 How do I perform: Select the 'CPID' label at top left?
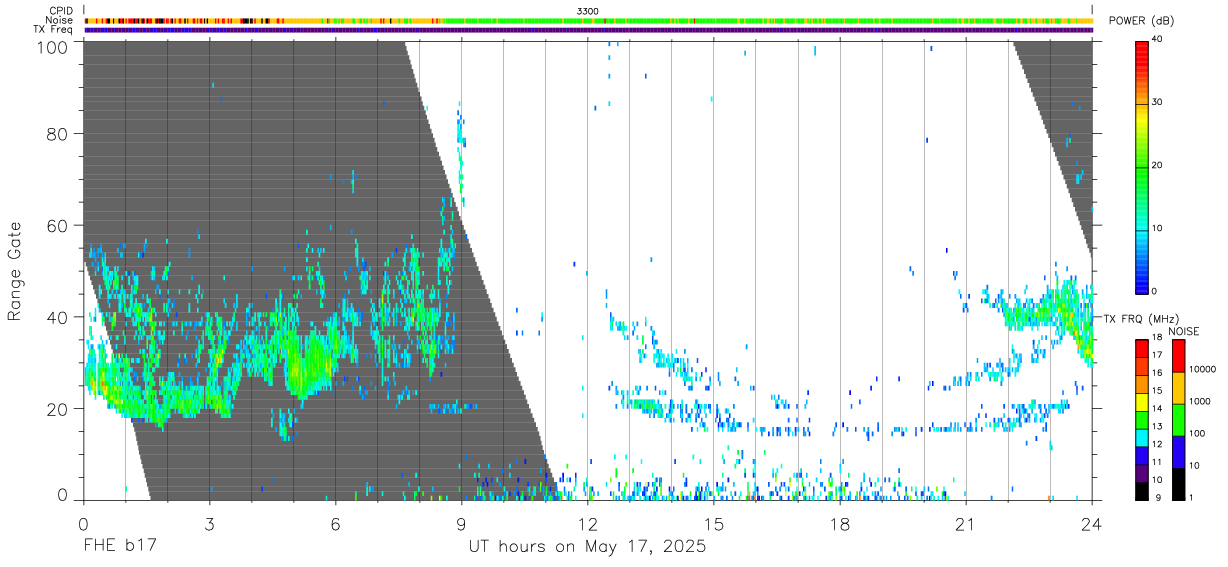pos(60,11)
